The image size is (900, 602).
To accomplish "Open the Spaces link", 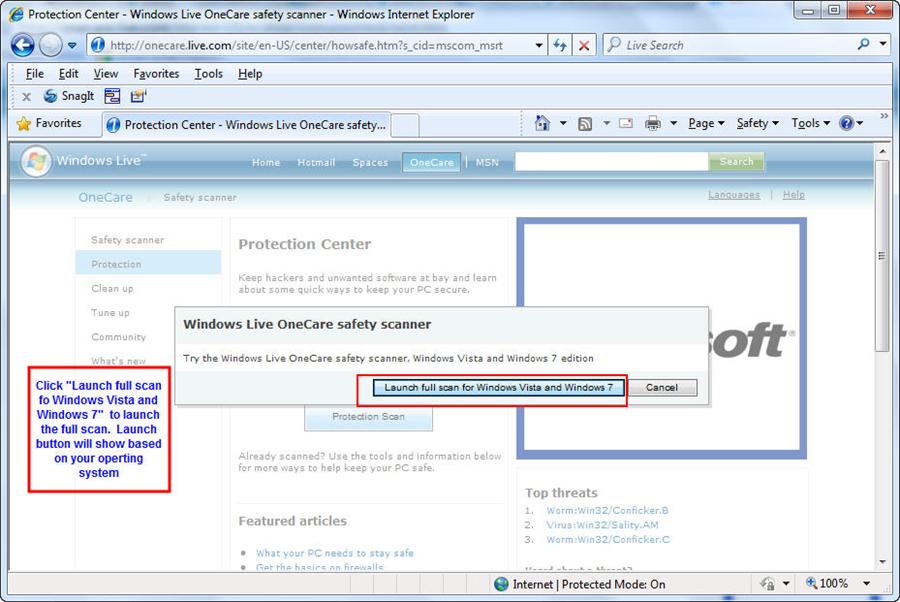I will click(x=370, y=162).
